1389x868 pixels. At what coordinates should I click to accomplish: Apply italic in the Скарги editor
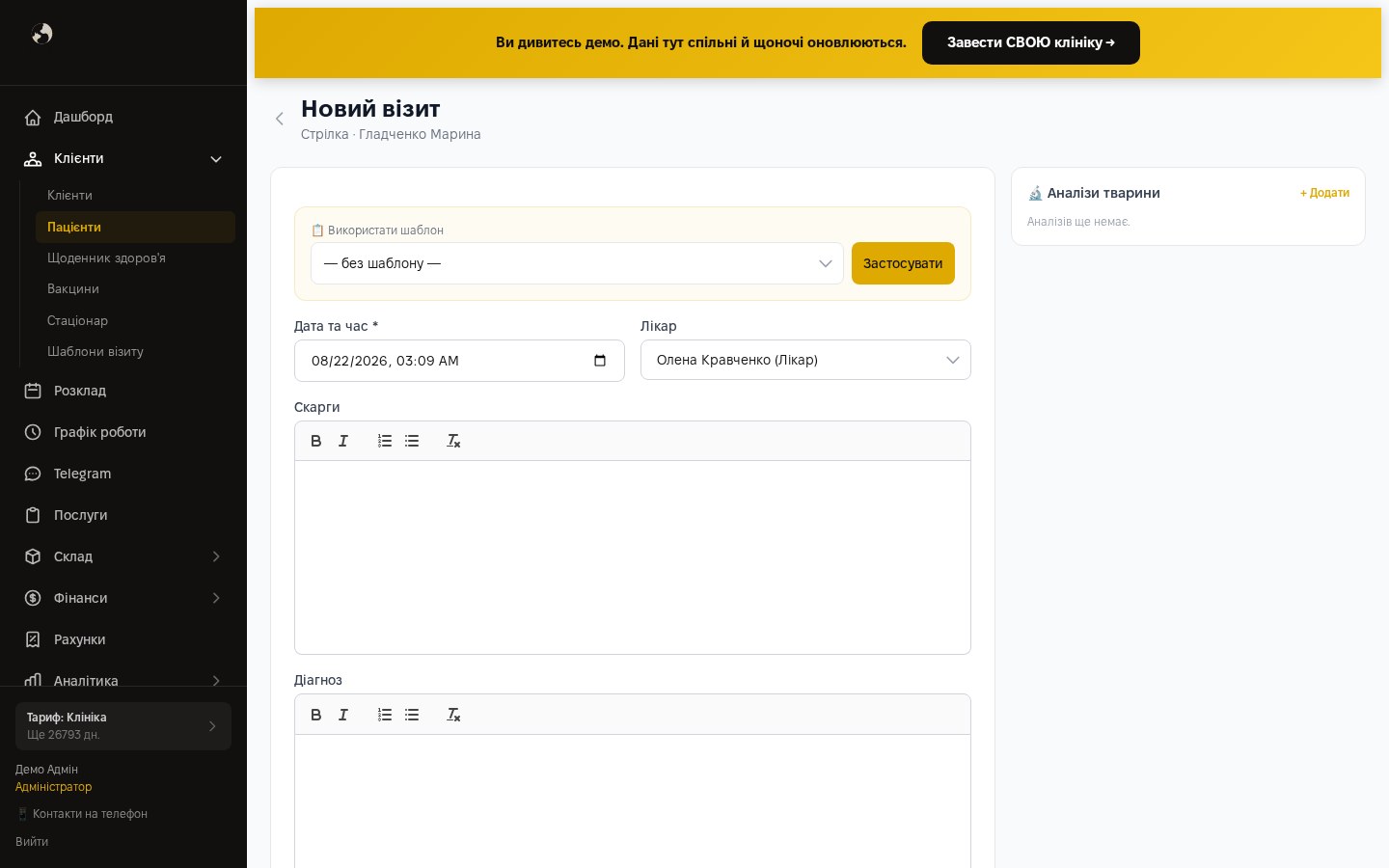[343, 441]
